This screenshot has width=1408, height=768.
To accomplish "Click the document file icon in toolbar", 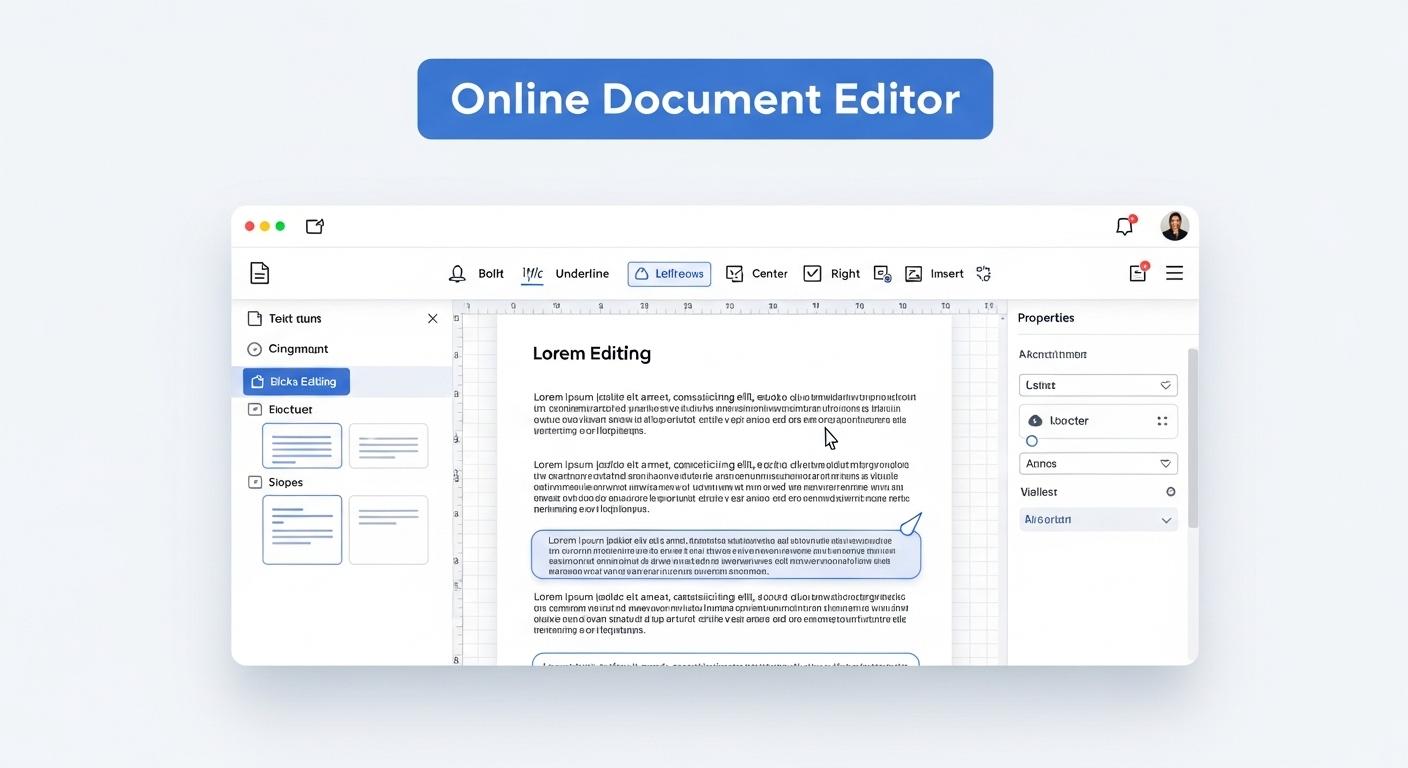I will pyautogui.click(x=259, y=273).
